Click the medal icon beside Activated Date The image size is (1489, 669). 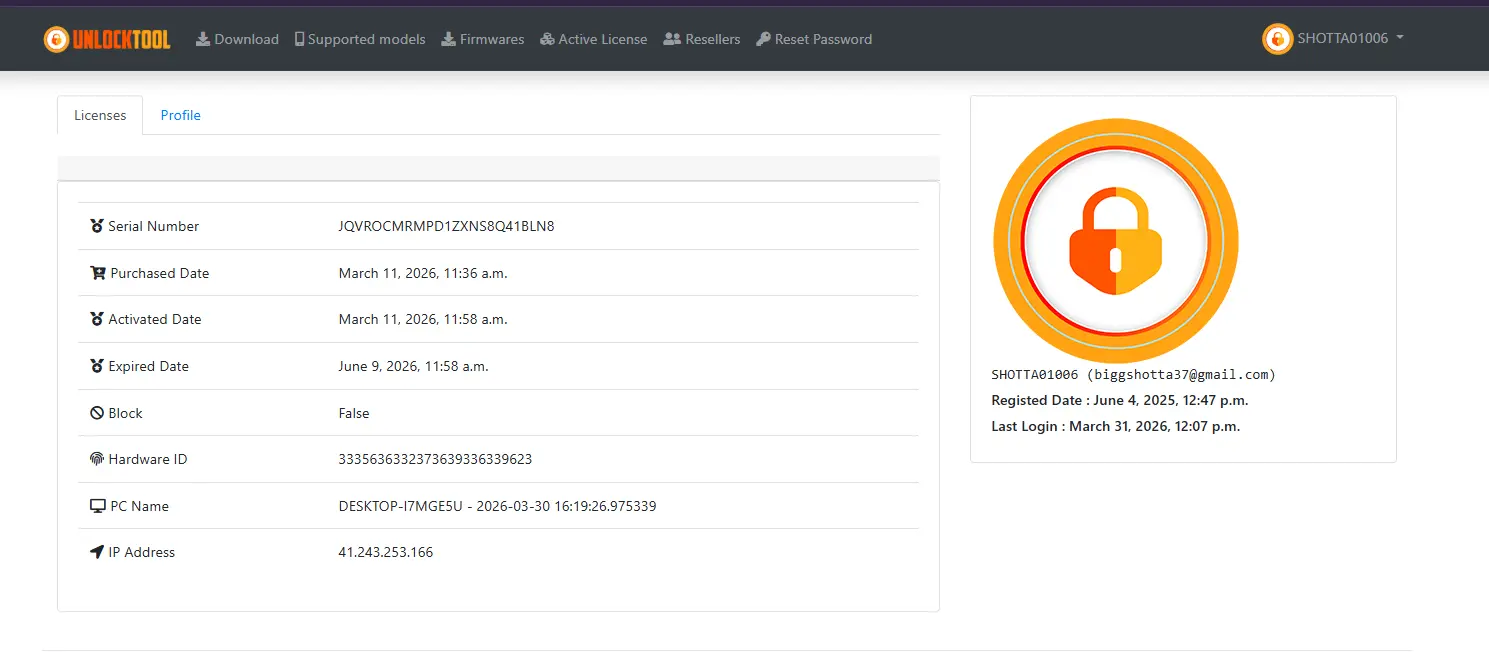click(97, 319)
